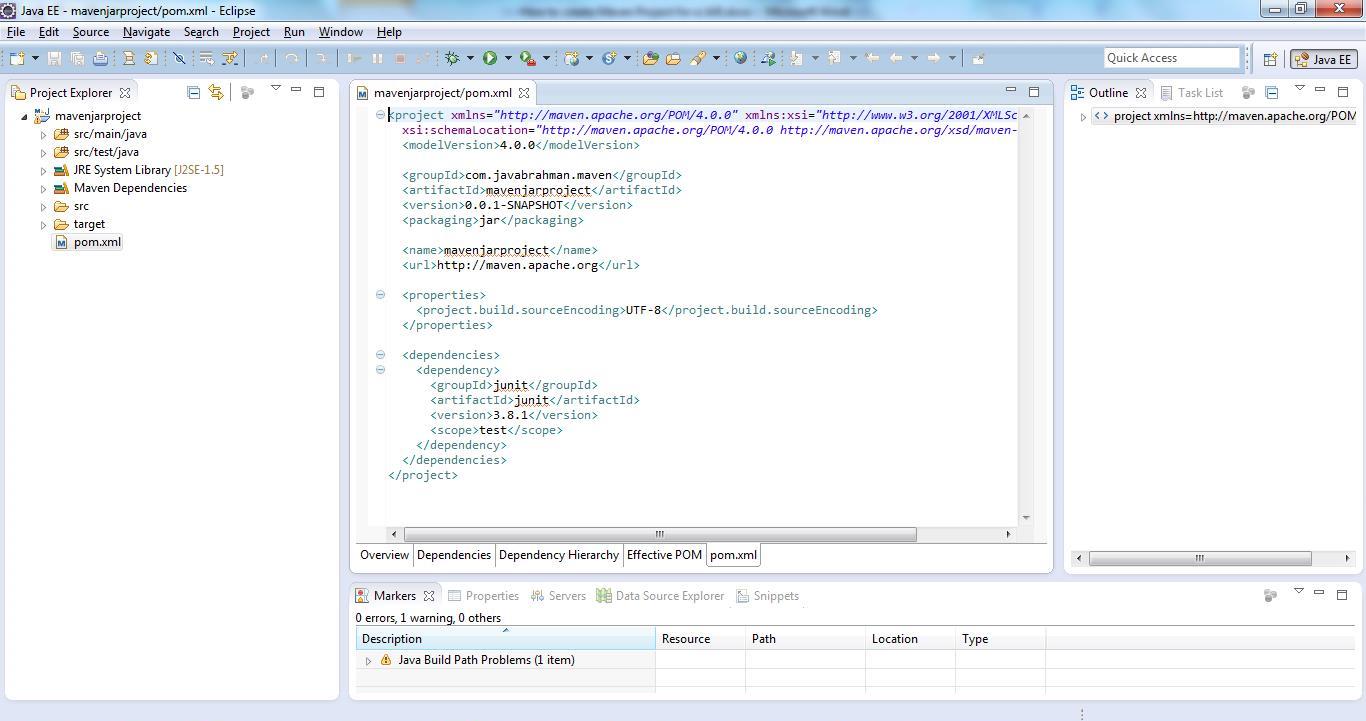Switch to the Dependency Hierarchy tab
The height and width of the screenshot is (721, 1366).
[x=558, y=555]
